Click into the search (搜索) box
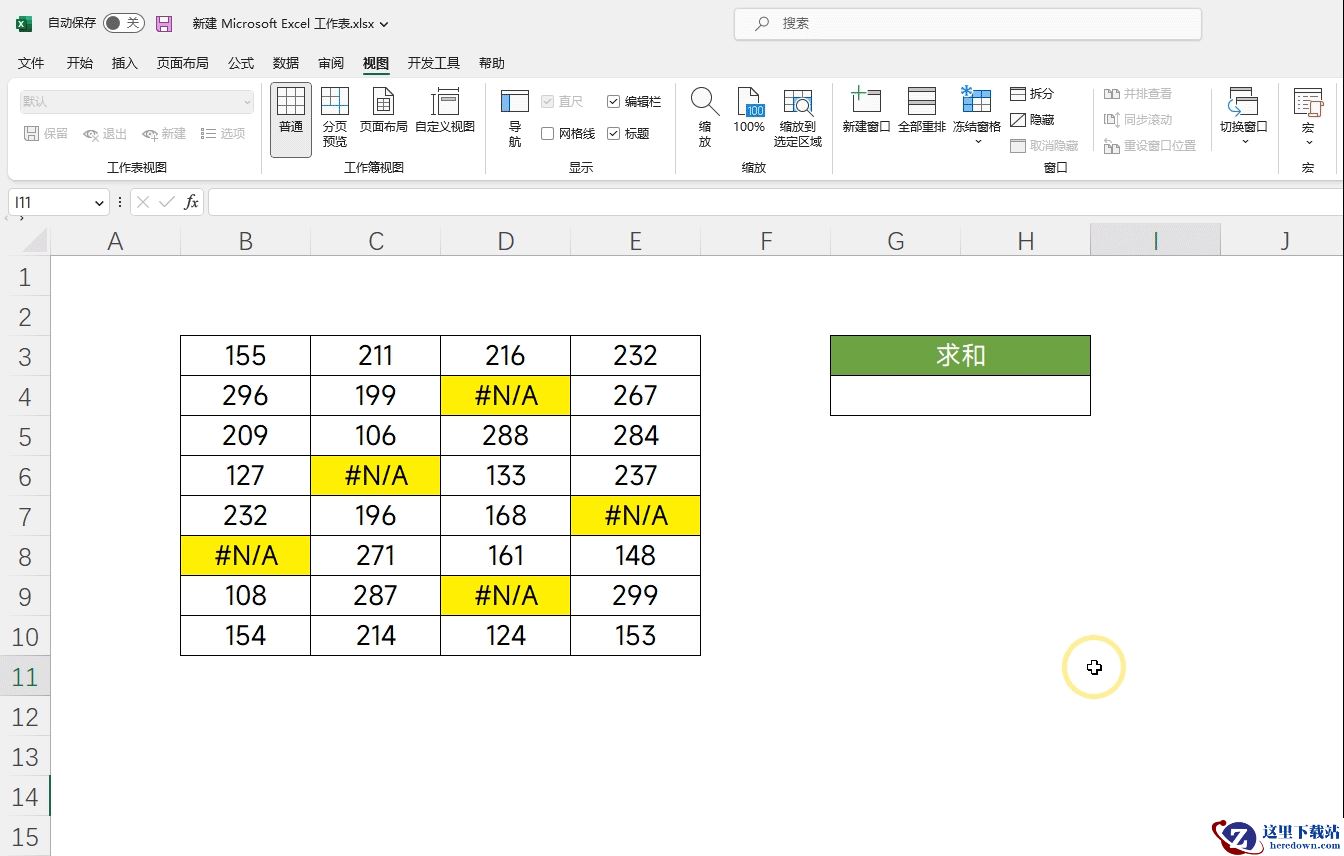1344x856 pixels. tap(968, 23)
